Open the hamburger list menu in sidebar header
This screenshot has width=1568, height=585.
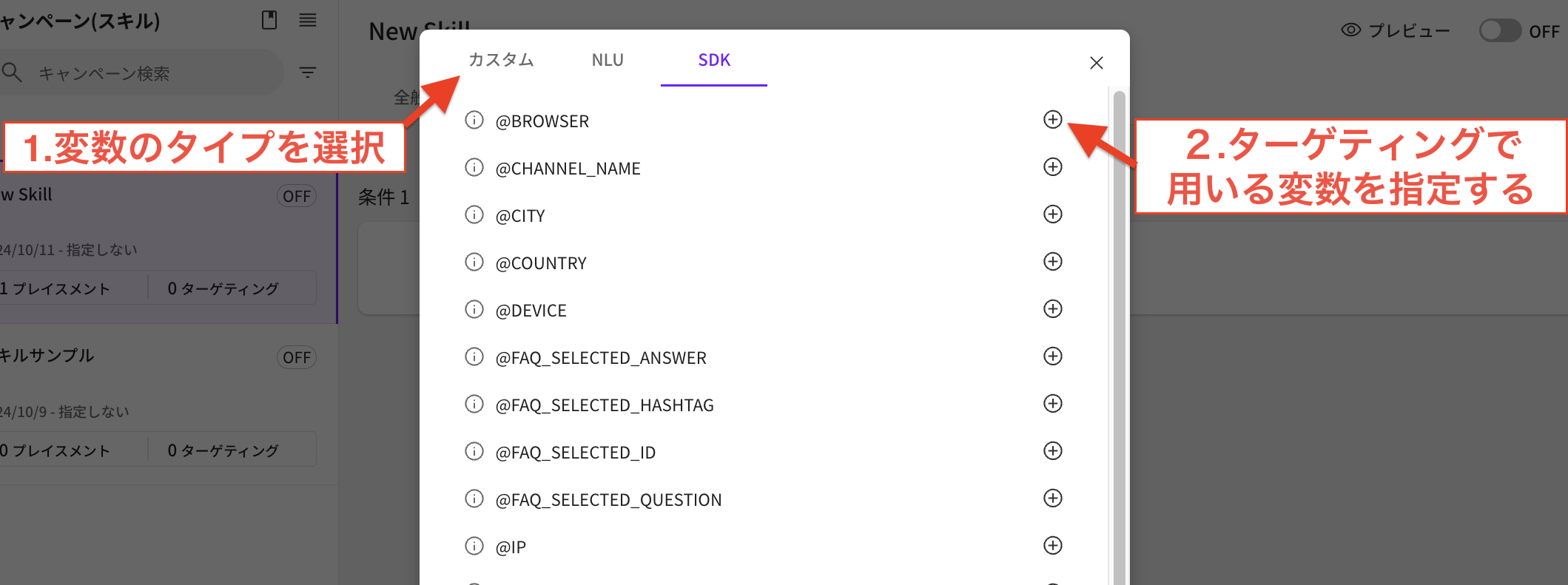pos(308,20)
